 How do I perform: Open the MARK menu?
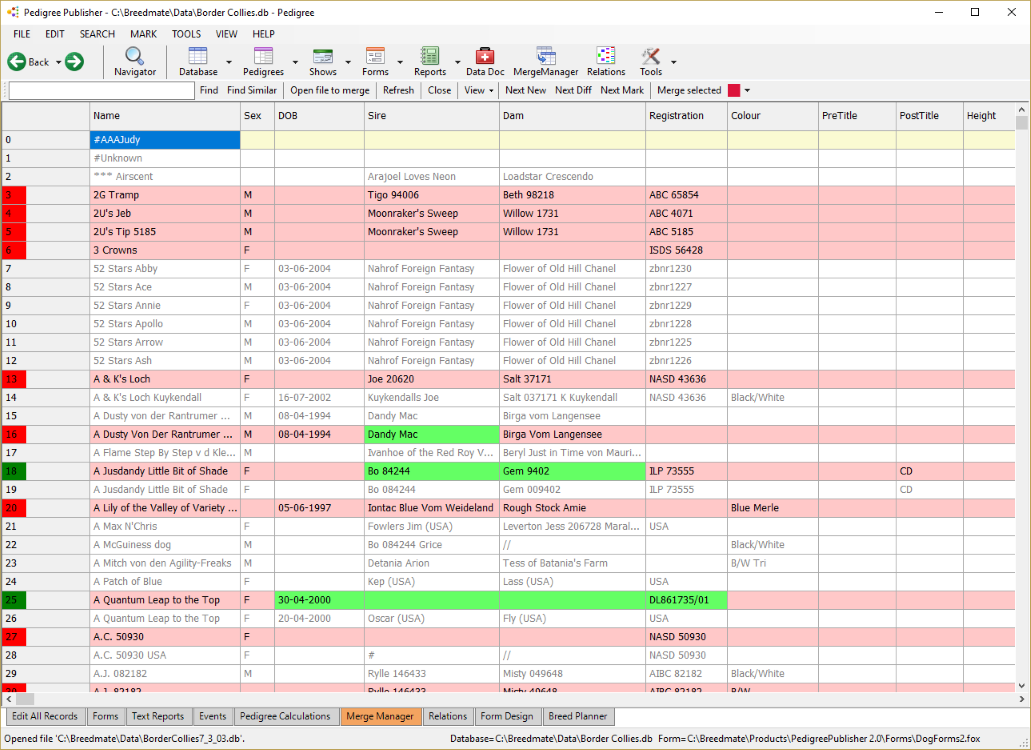[143, 34]
